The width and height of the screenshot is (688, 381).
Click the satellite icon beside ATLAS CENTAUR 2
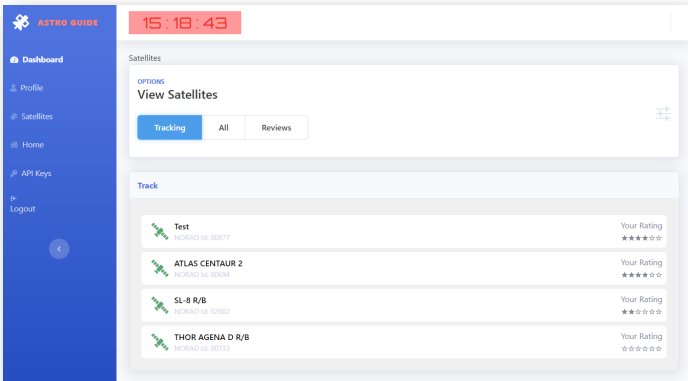pyautogui.click(x=160, y=268)
